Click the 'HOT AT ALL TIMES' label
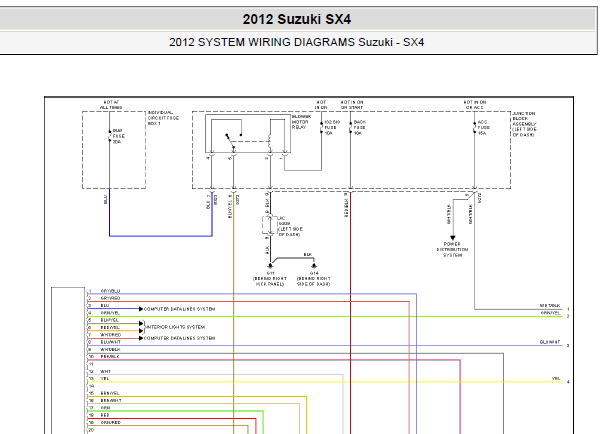Viewport: 600px width, 434px height. pos(111,105)
